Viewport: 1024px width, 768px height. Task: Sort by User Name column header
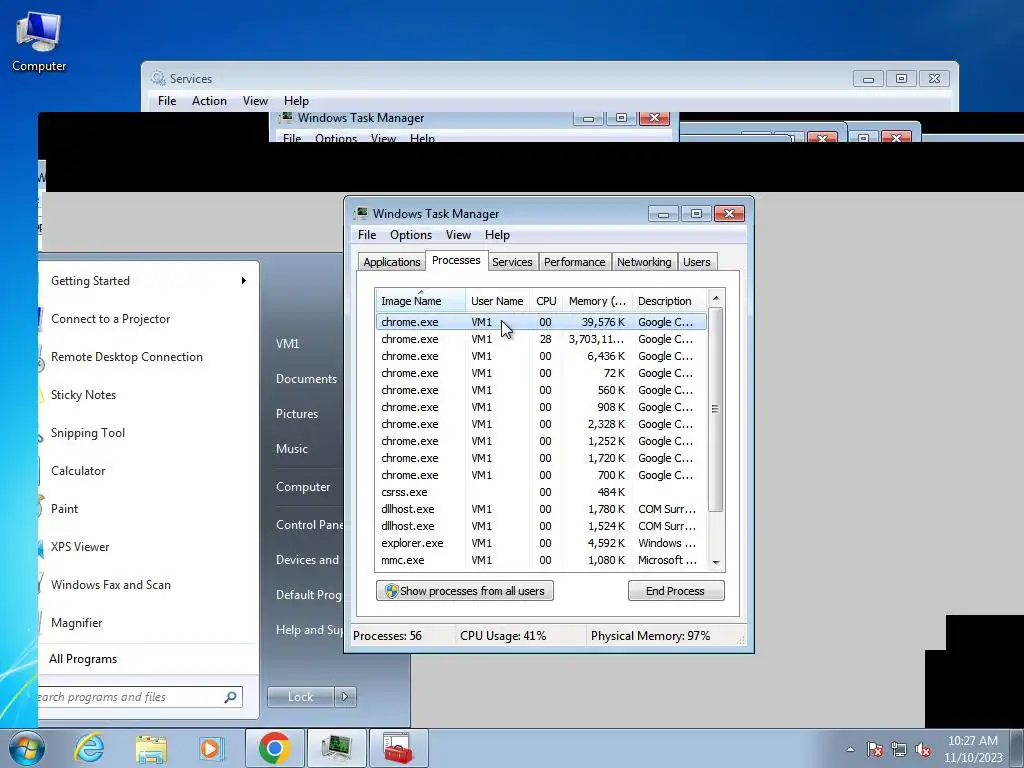497,301
